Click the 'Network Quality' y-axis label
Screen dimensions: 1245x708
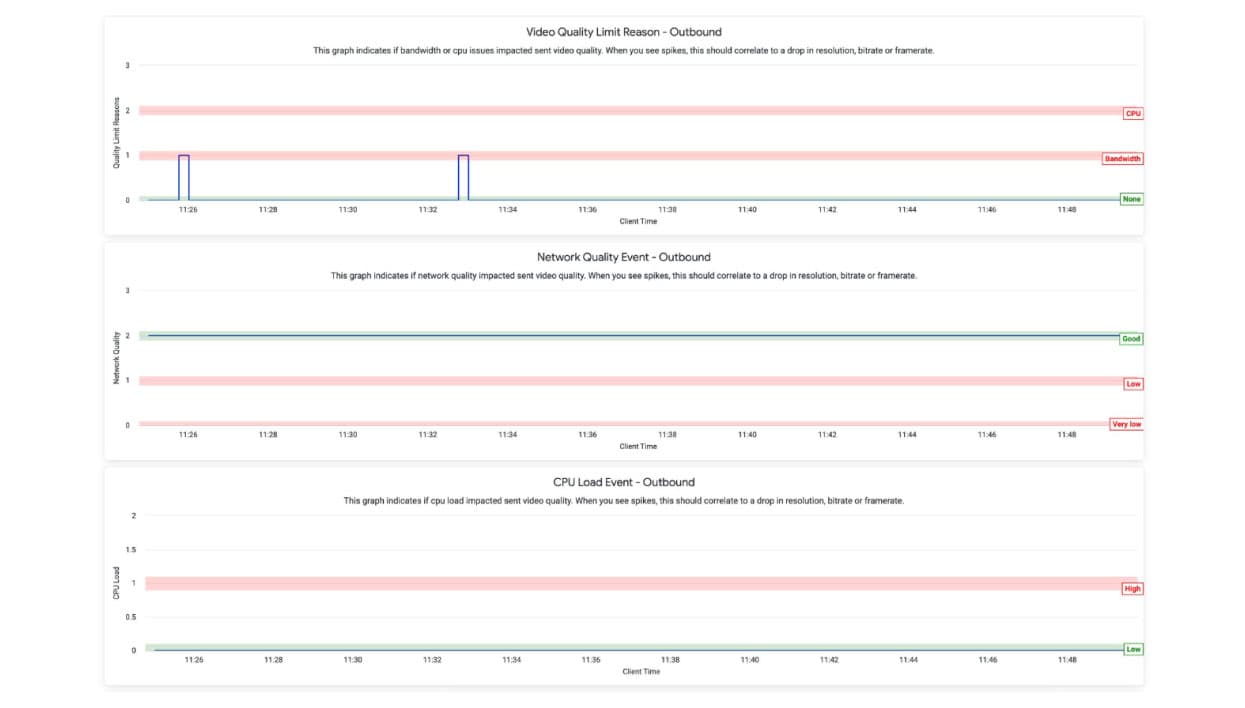(x=117, y=358)
